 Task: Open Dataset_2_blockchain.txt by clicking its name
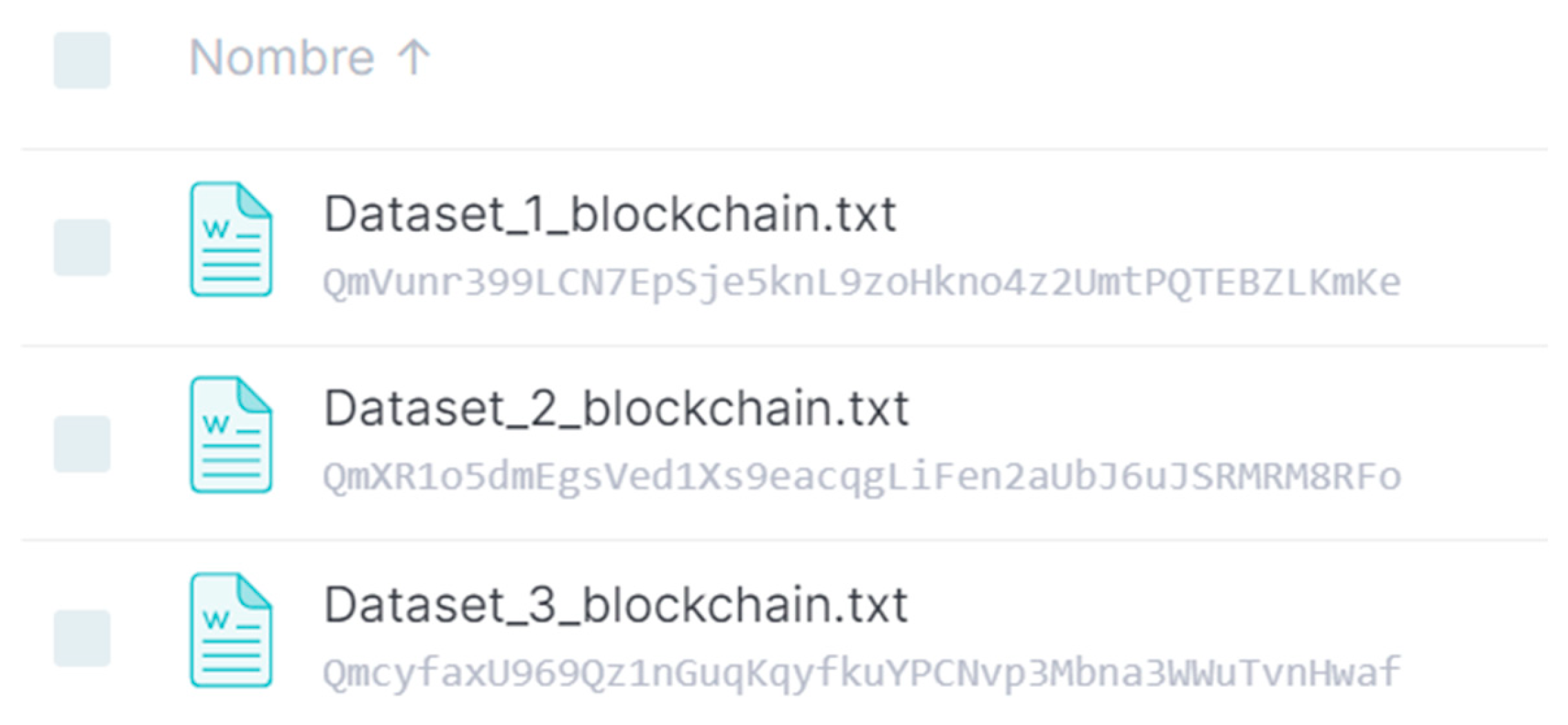click(617, 407)
